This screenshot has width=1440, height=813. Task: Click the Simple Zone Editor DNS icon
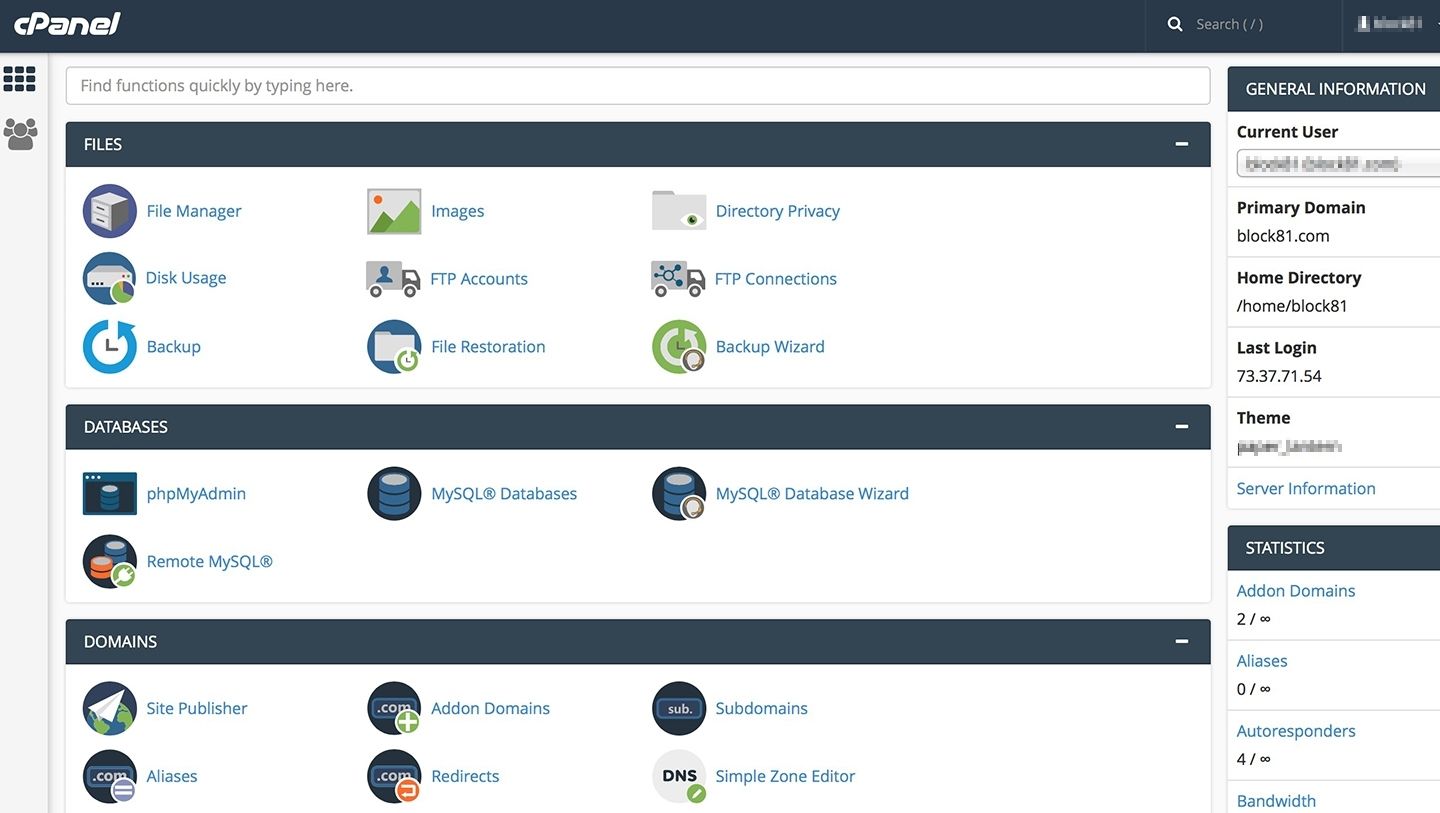679,776
